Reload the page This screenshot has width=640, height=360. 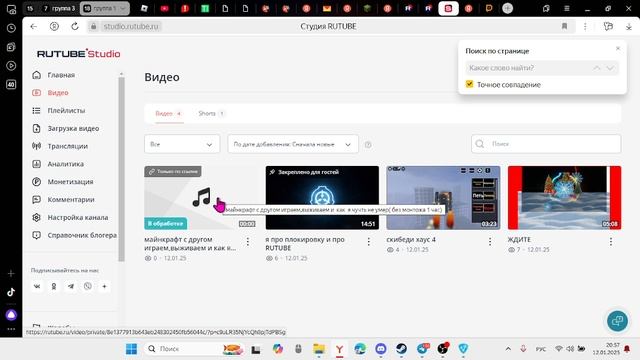click(75, 27)
